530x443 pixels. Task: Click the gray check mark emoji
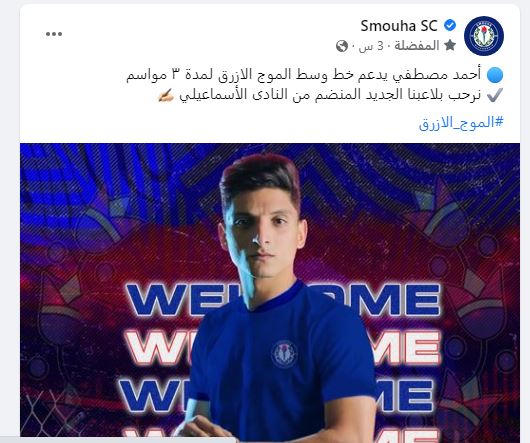(x=495, y=95)
